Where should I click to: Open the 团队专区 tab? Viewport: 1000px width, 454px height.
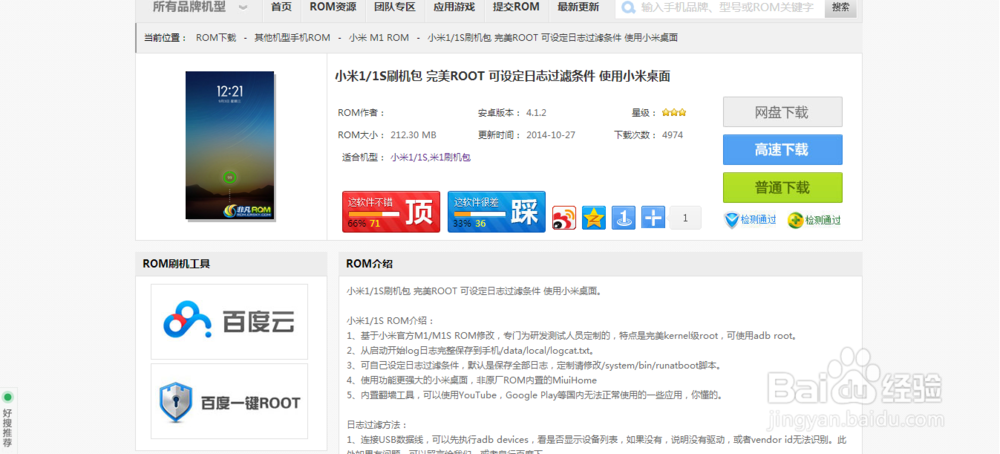click(x=395, y=8)
